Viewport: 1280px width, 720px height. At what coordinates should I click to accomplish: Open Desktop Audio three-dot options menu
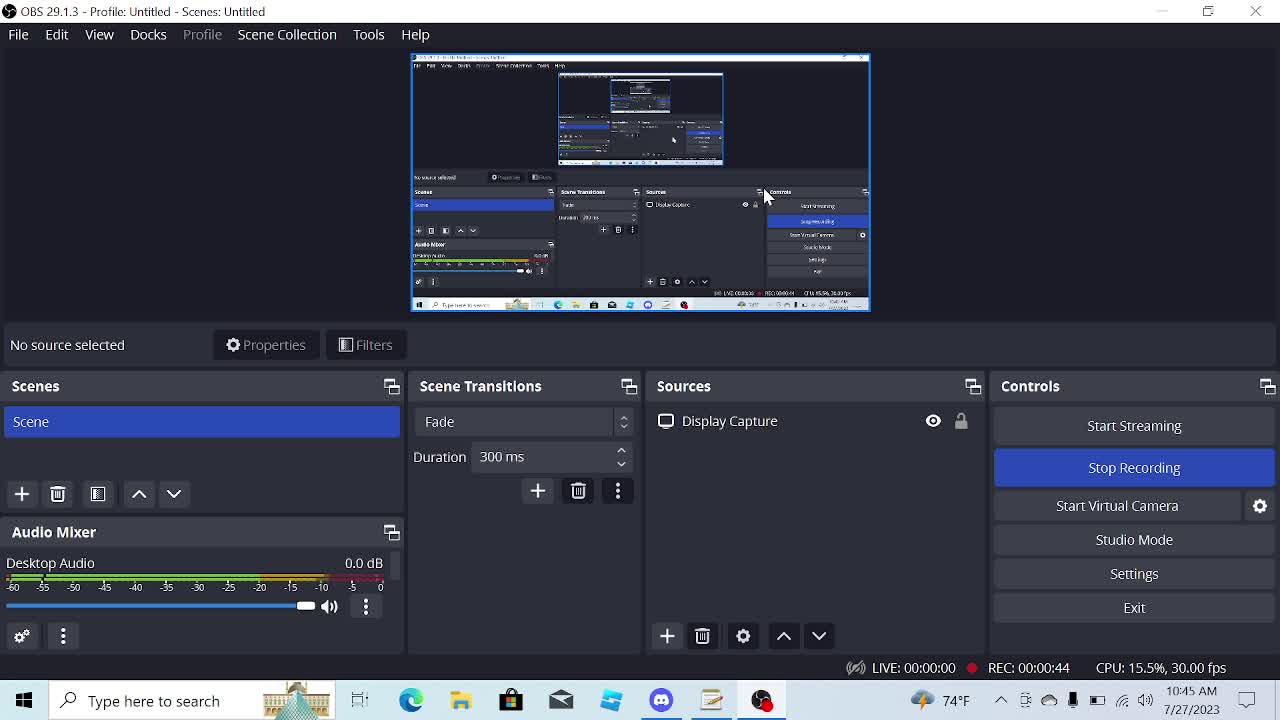coord(366,606)
